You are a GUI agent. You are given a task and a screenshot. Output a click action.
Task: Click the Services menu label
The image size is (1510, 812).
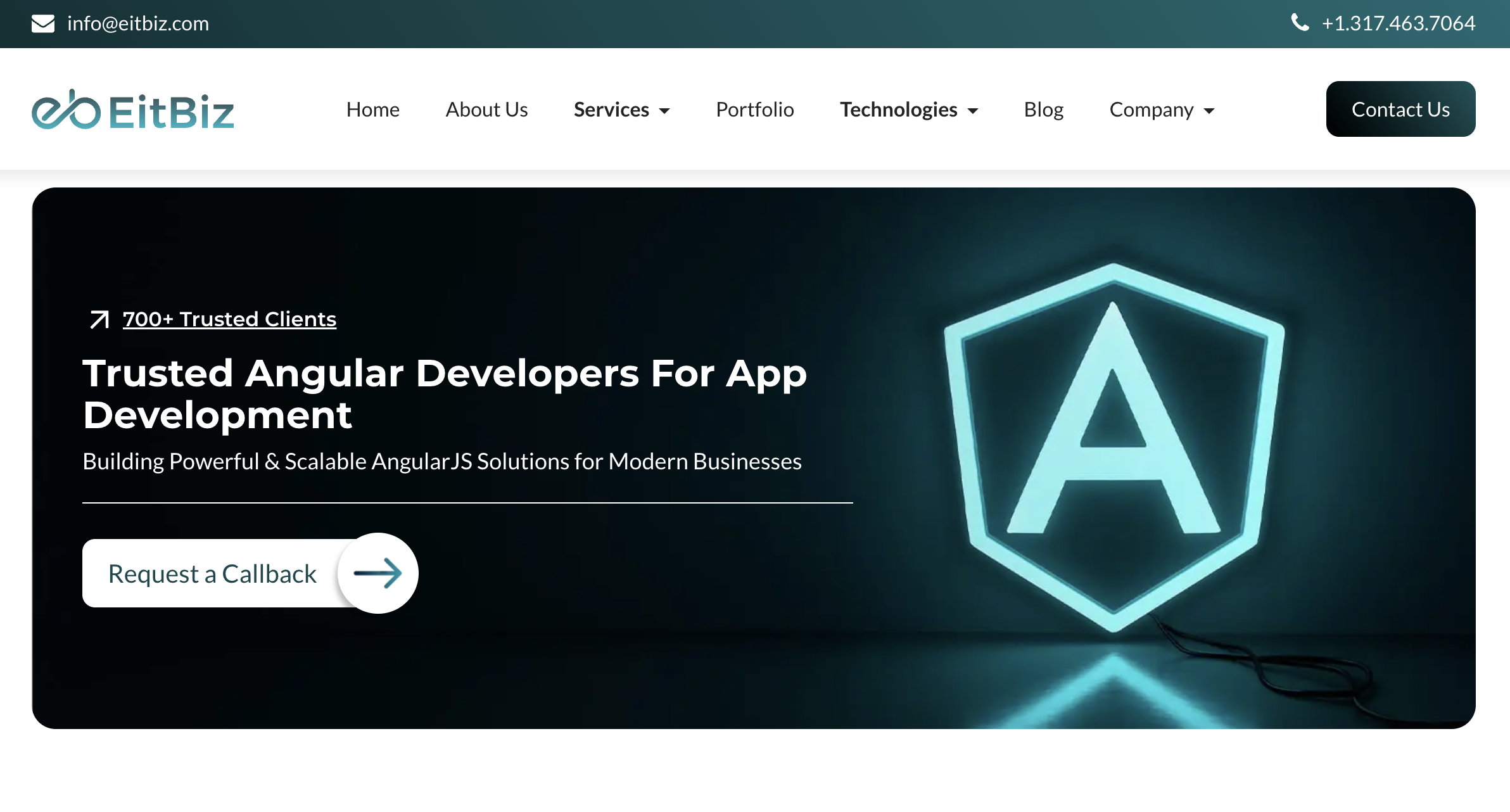[611, 110]
